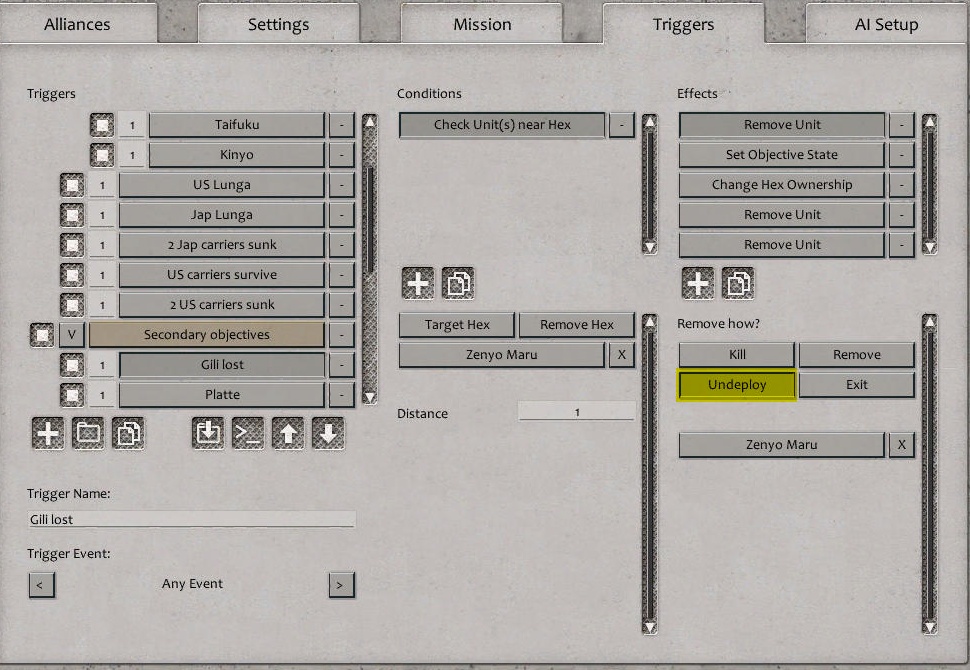Toggle the US Lunga trigger checkbox
Image resolution: width=970 pixels, height=670 pixels.
(x=72, y=185)
